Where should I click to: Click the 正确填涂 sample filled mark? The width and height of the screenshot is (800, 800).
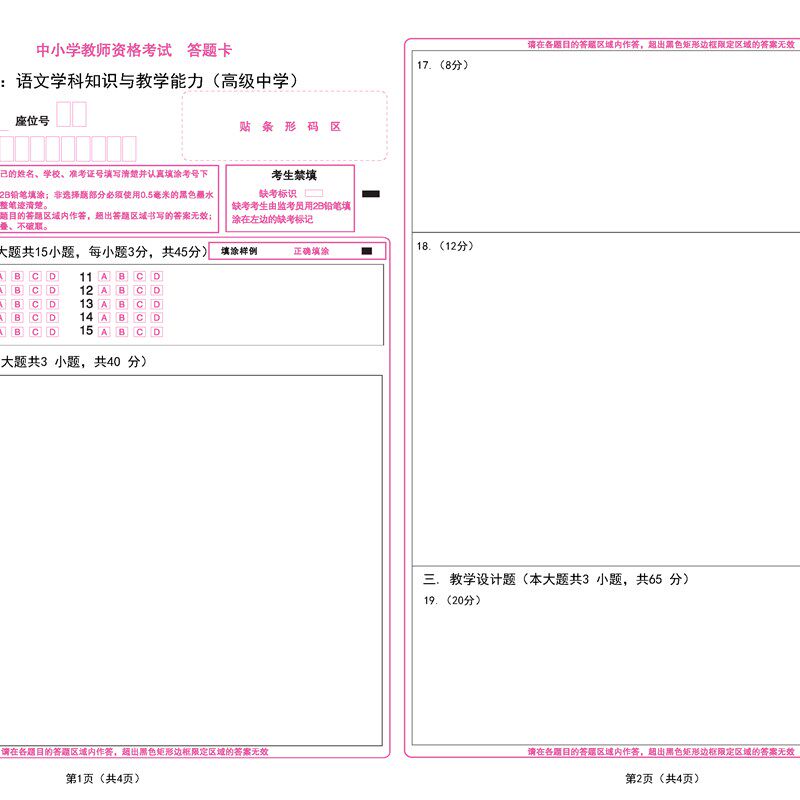[x=367, y=251]
